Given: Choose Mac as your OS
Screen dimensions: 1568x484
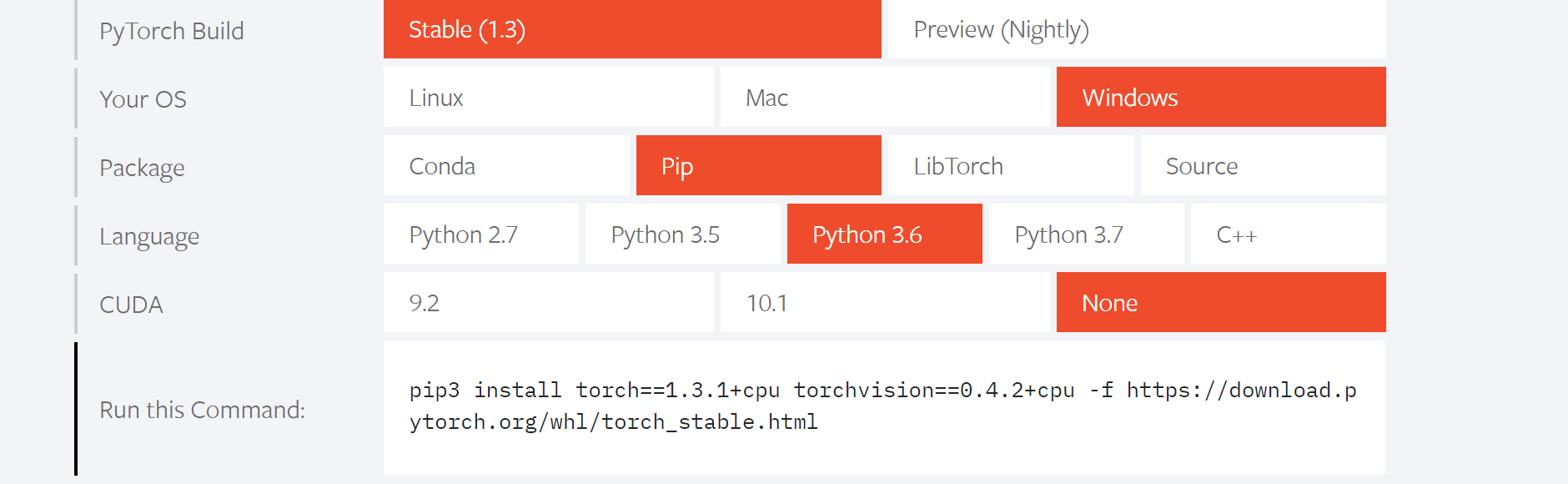Looking at the screenshot, I should point(884,98).
